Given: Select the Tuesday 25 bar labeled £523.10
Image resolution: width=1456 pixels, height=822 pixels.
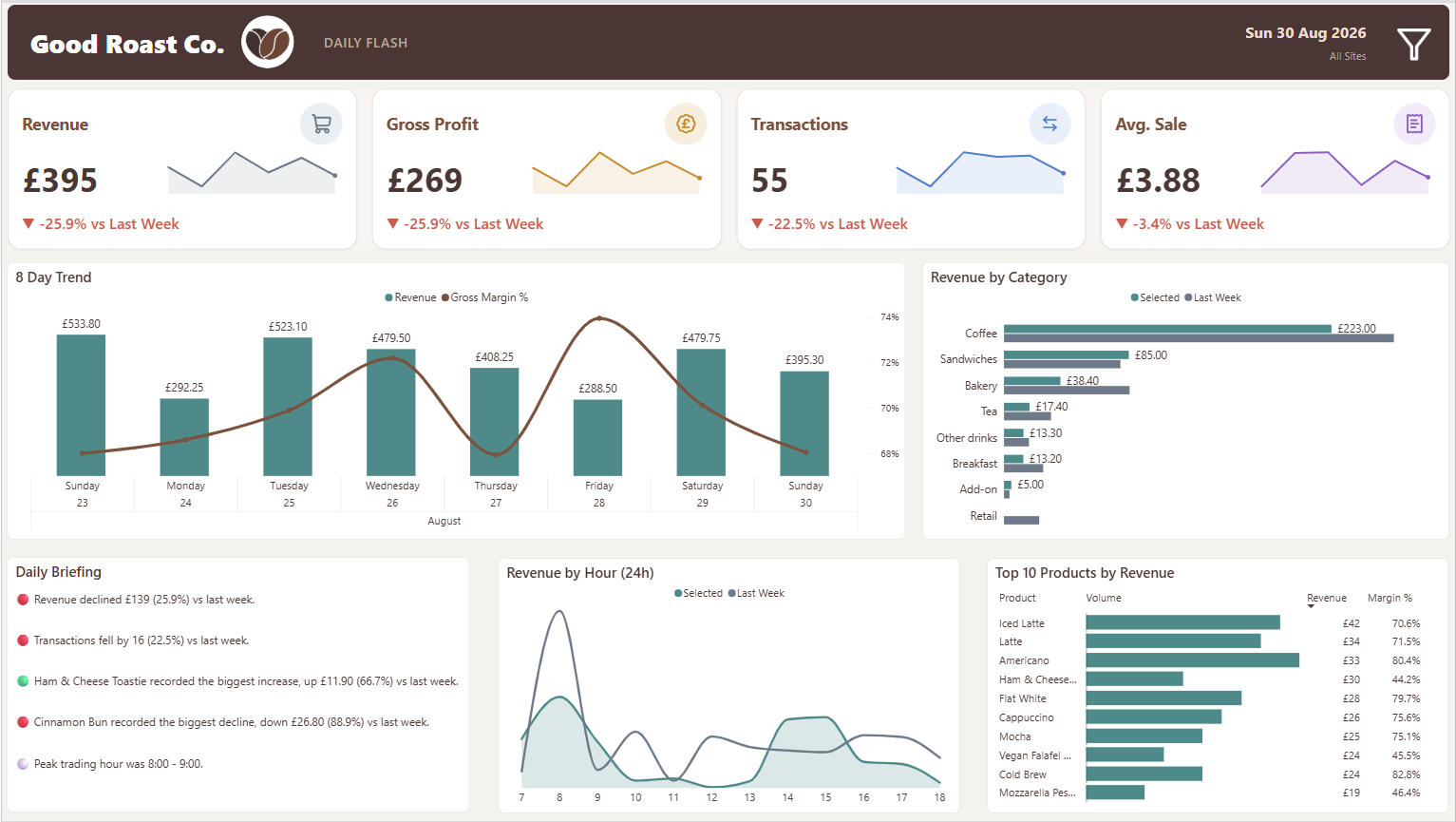Looking at the screenshot, I should (288, 407).
